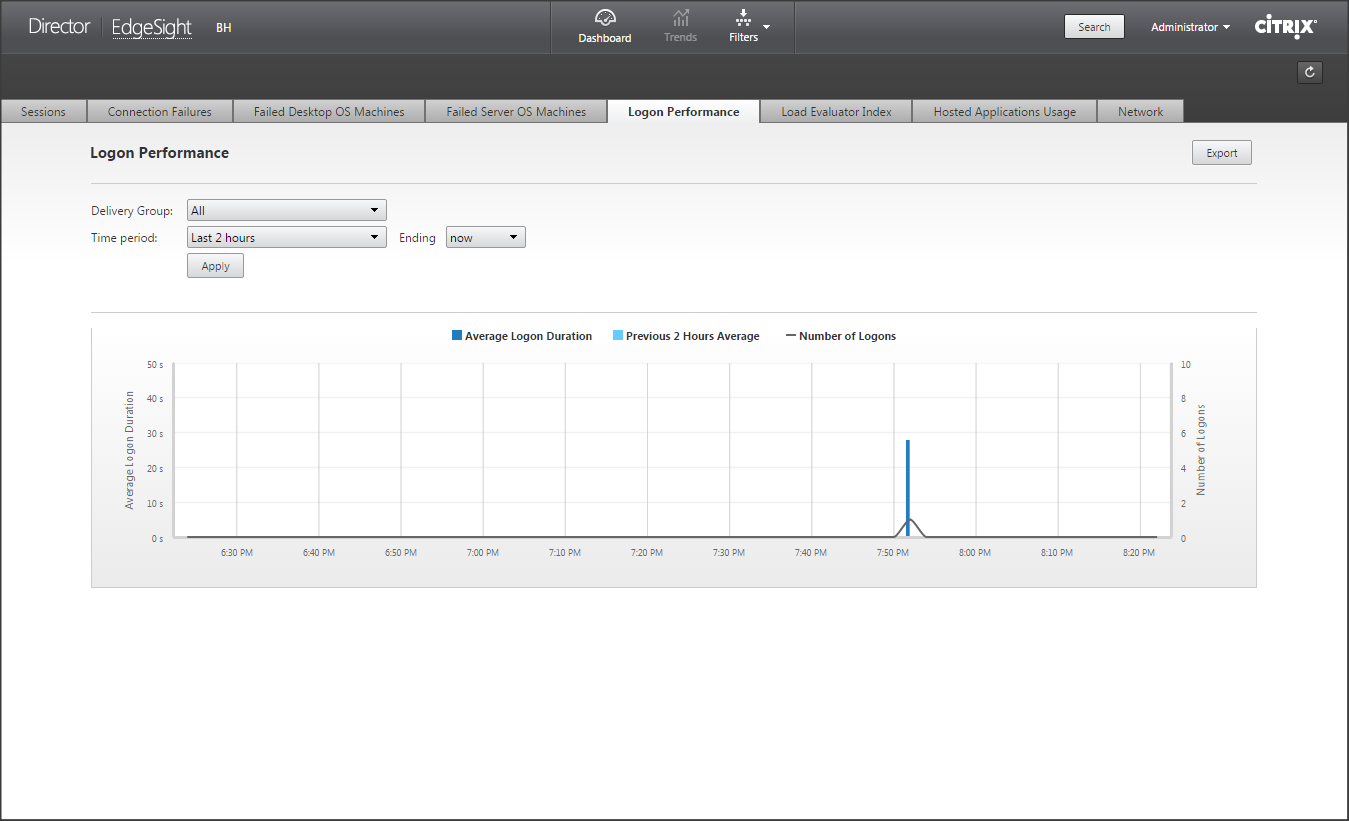Open the Time period dropdown

click(286, 237)
